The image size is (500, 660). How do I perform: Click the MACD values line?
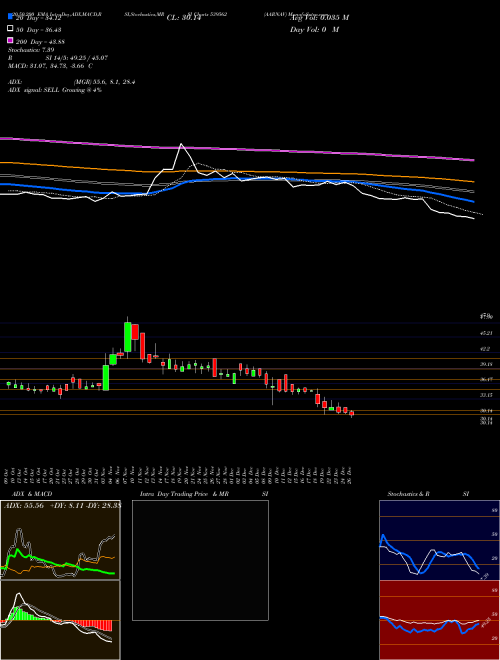51,66
